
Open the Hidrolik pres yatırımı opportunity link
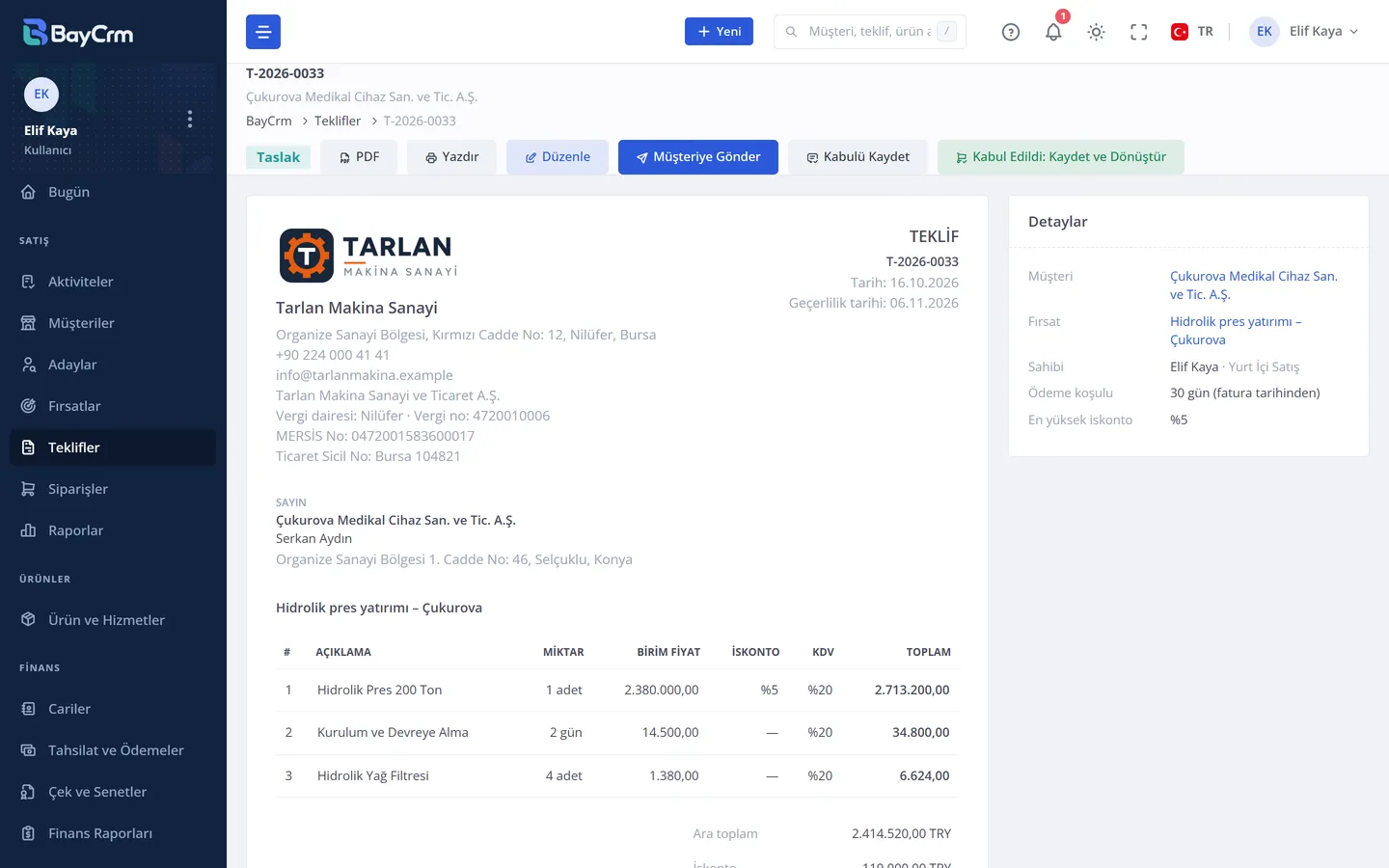click(1236, 331)
